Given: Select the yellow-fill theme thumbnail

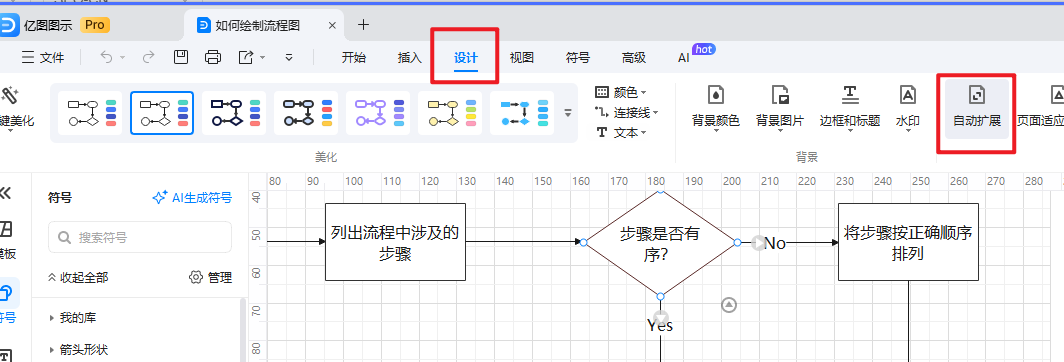Looking at the screenshot, I should pos(450,113).
